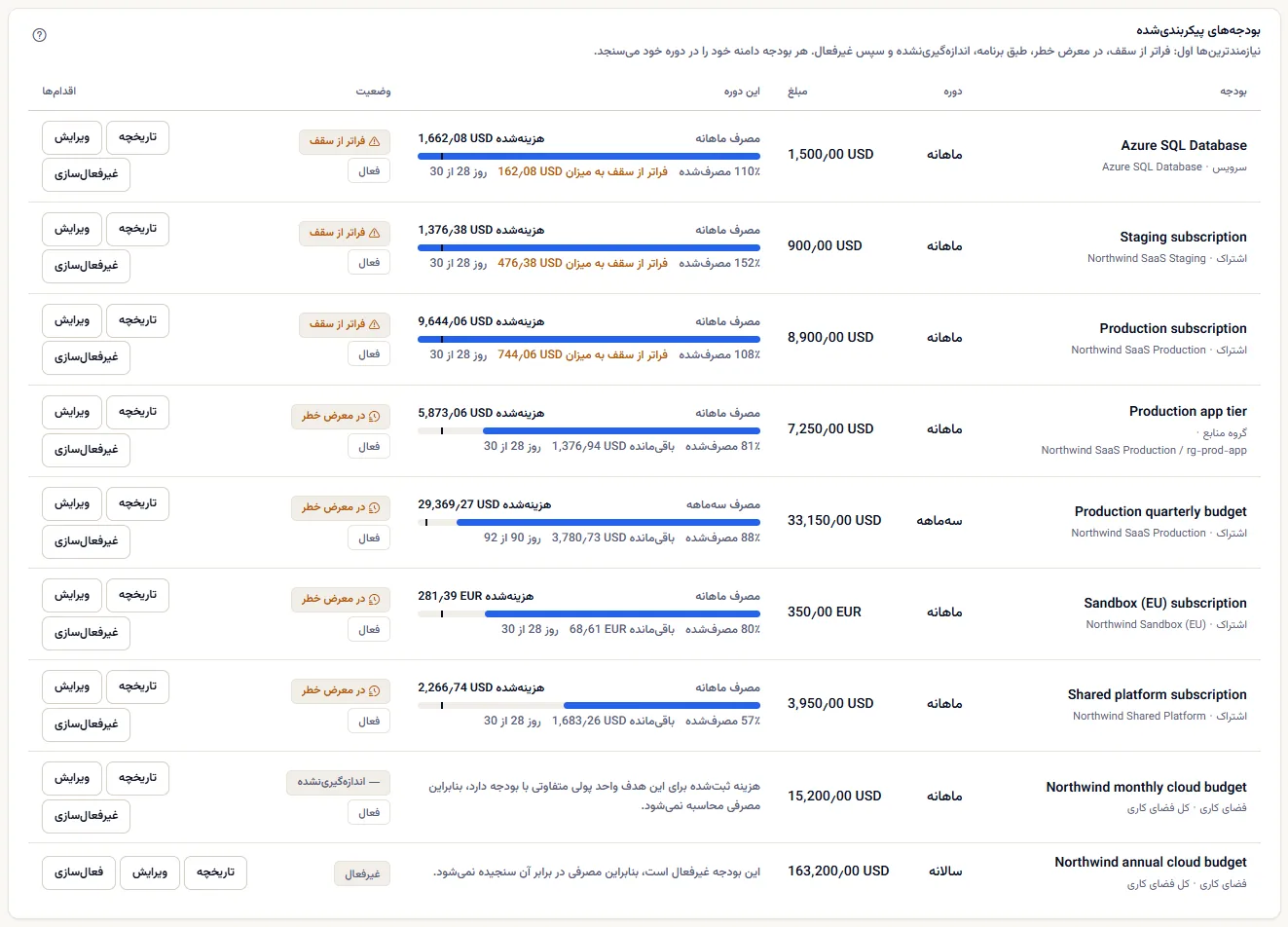Click the دوره column header

coord(952,92)
